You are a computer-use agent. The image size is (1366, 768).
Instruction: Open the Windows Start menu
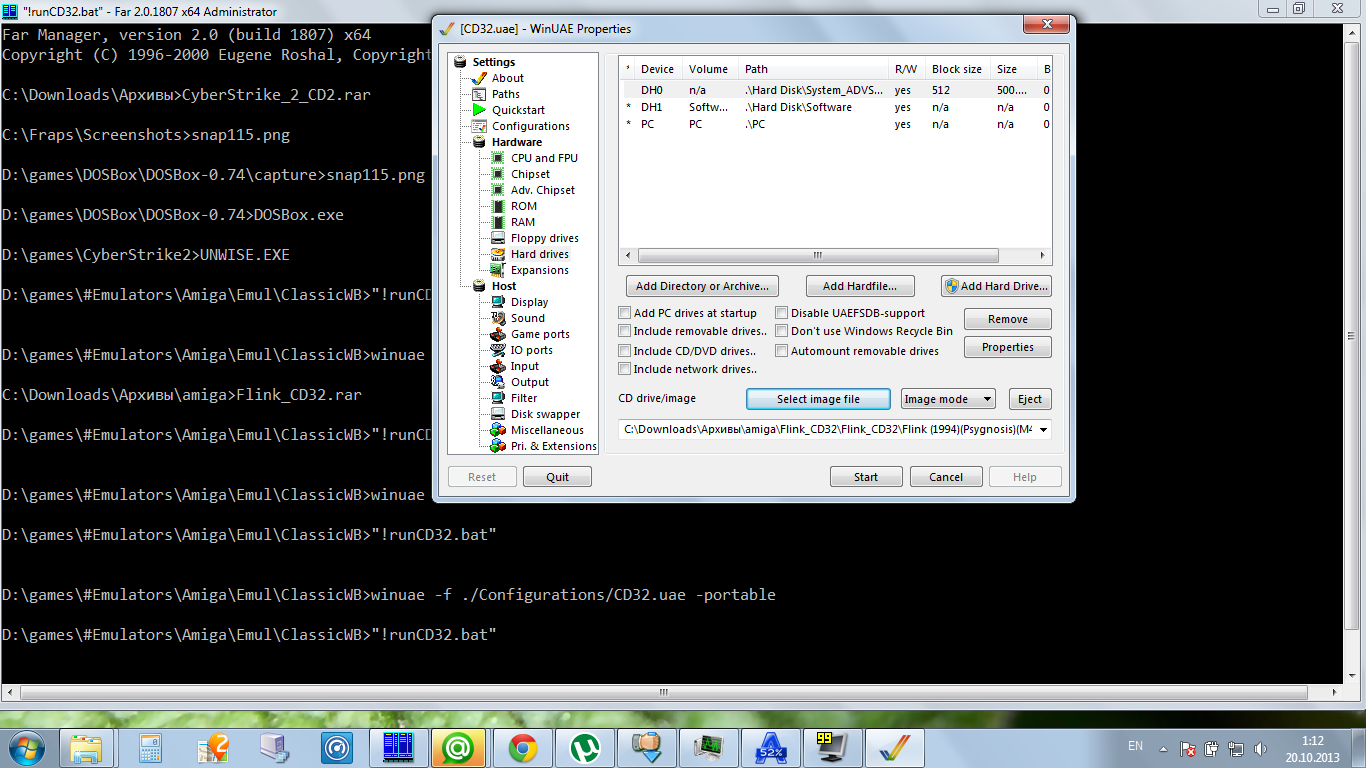click(x=27, y=747)
